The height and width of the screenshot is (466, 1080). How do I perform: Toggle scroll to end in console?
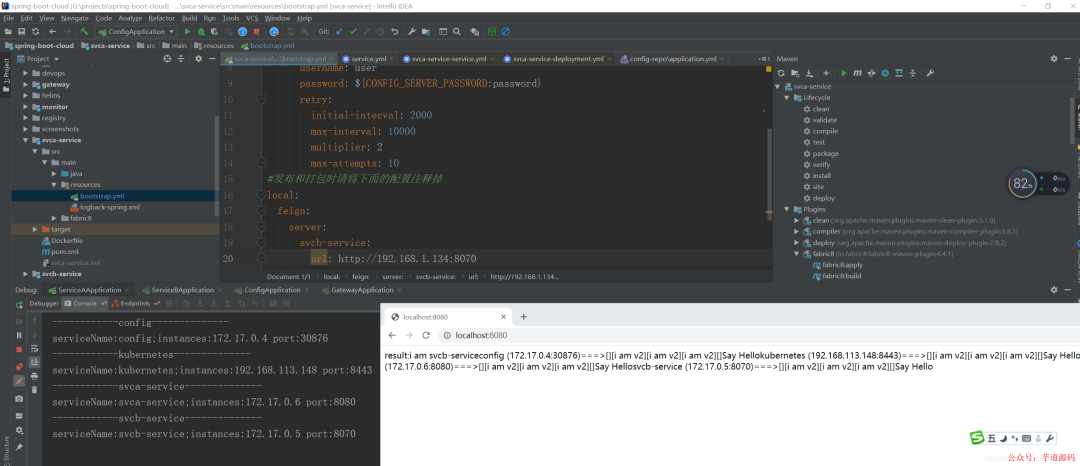pos(34,362)
